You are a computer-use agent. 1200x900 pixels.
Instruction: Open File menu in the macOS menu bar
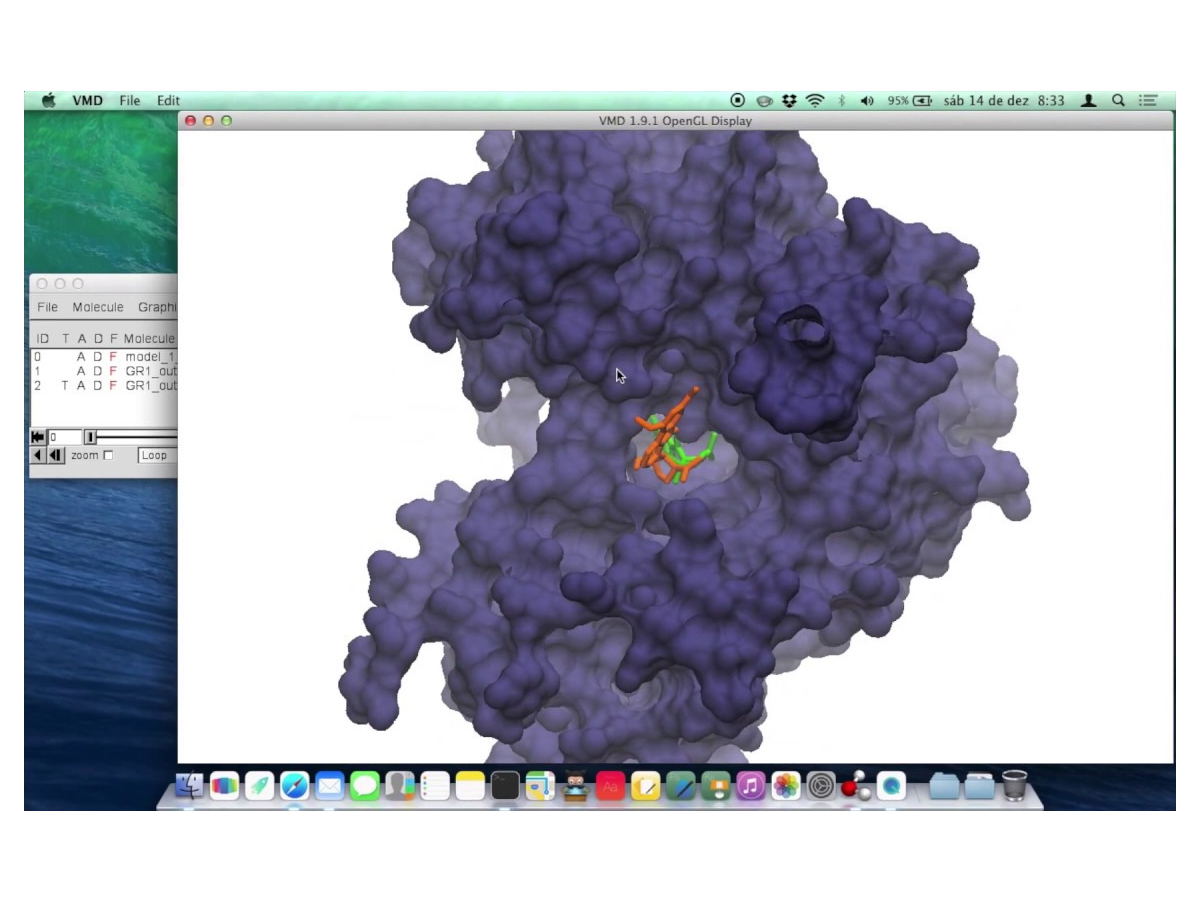pyautogui.click(x=130, y=101)
